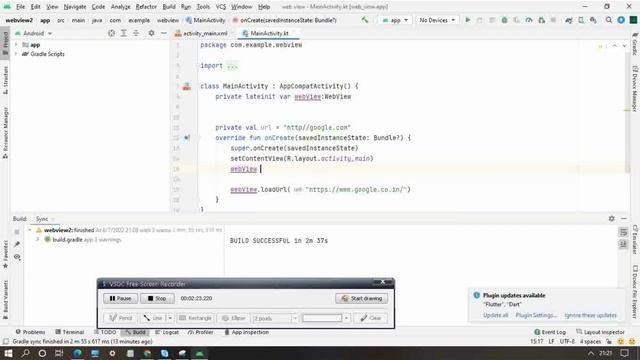The height and width of the screenshot is (360, 640).
Task: Click the class gutter icon beside MainActivity
Action: [187, 86]
